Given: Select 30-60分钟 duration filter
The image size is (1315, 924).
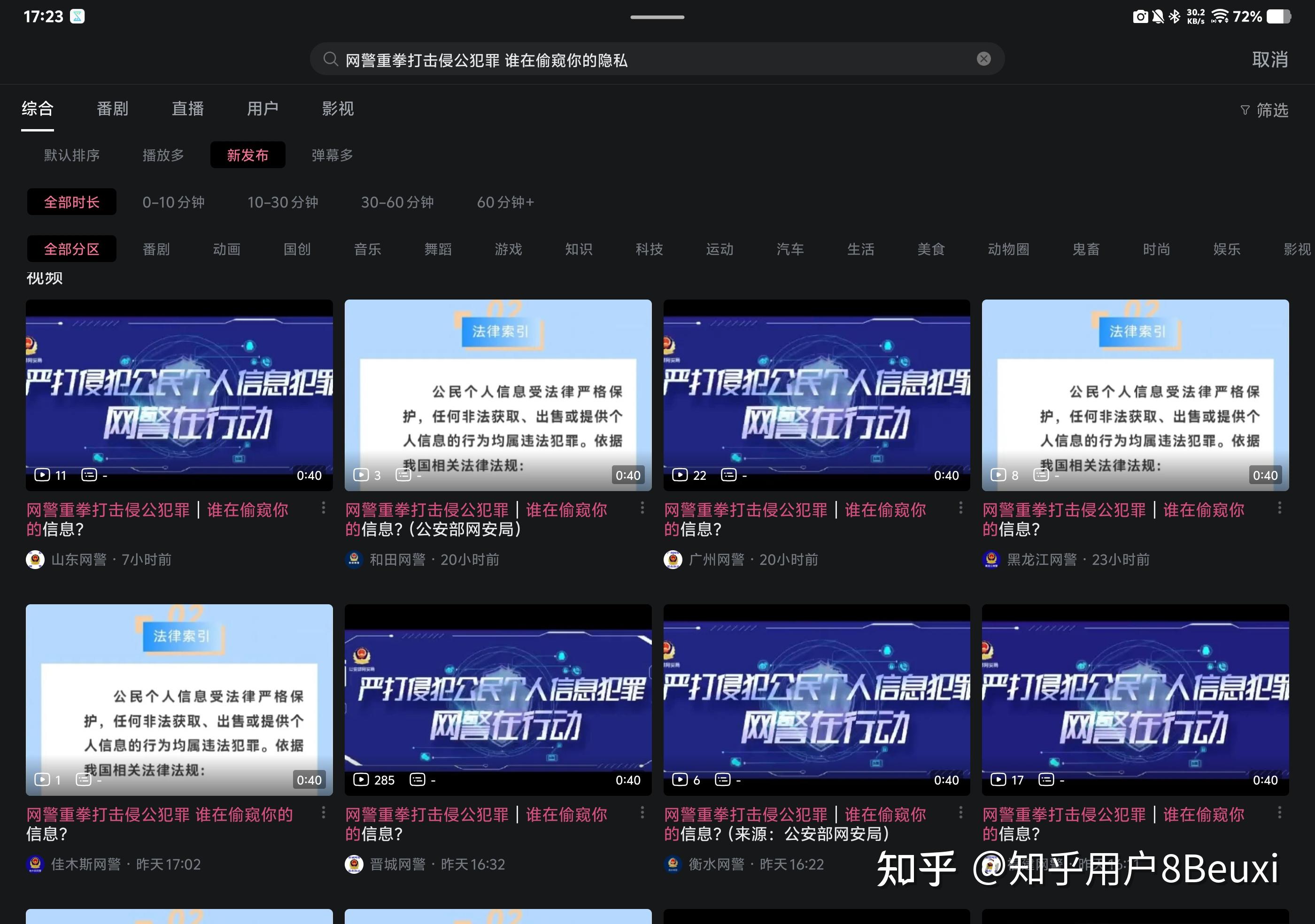Looking at the screenshot, I should 397,202.
